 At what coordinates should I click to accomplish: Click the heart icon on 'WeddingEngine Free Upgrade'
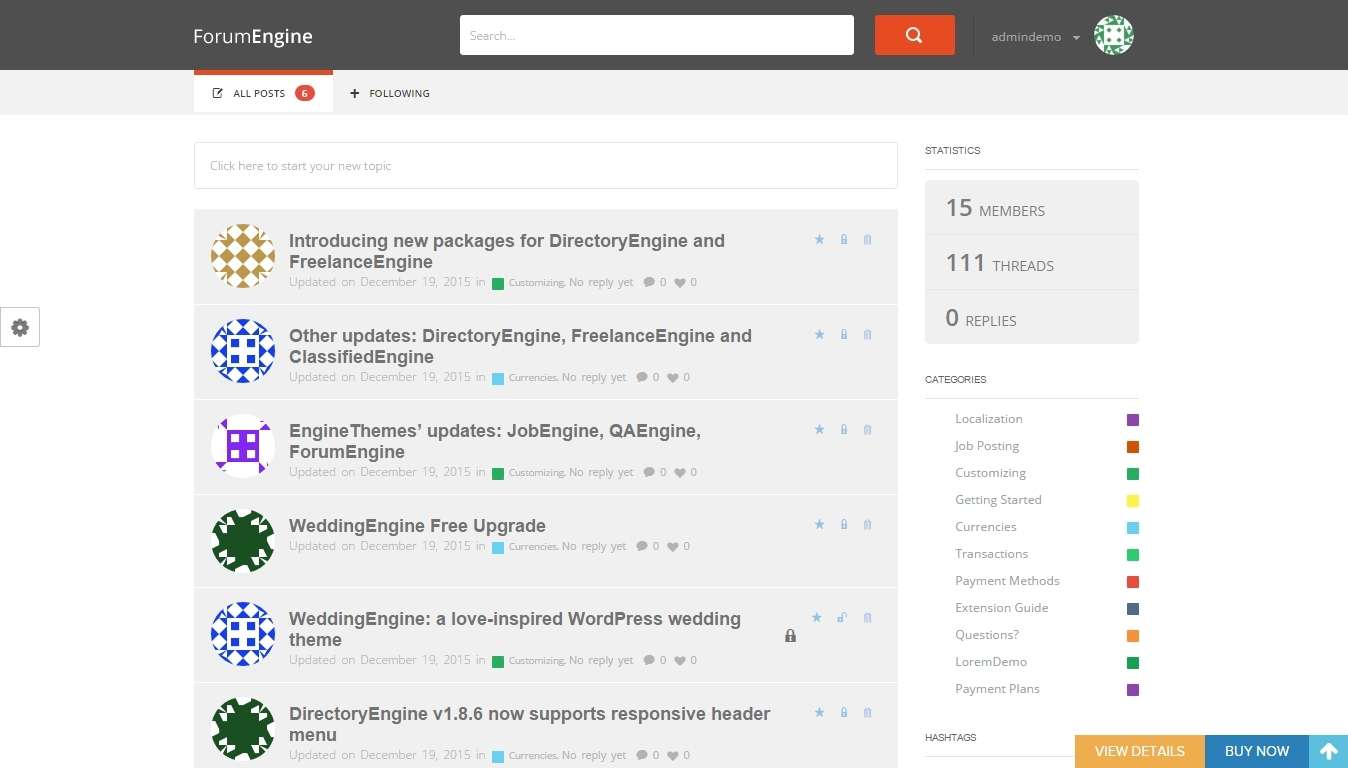(x=673, y=547)
